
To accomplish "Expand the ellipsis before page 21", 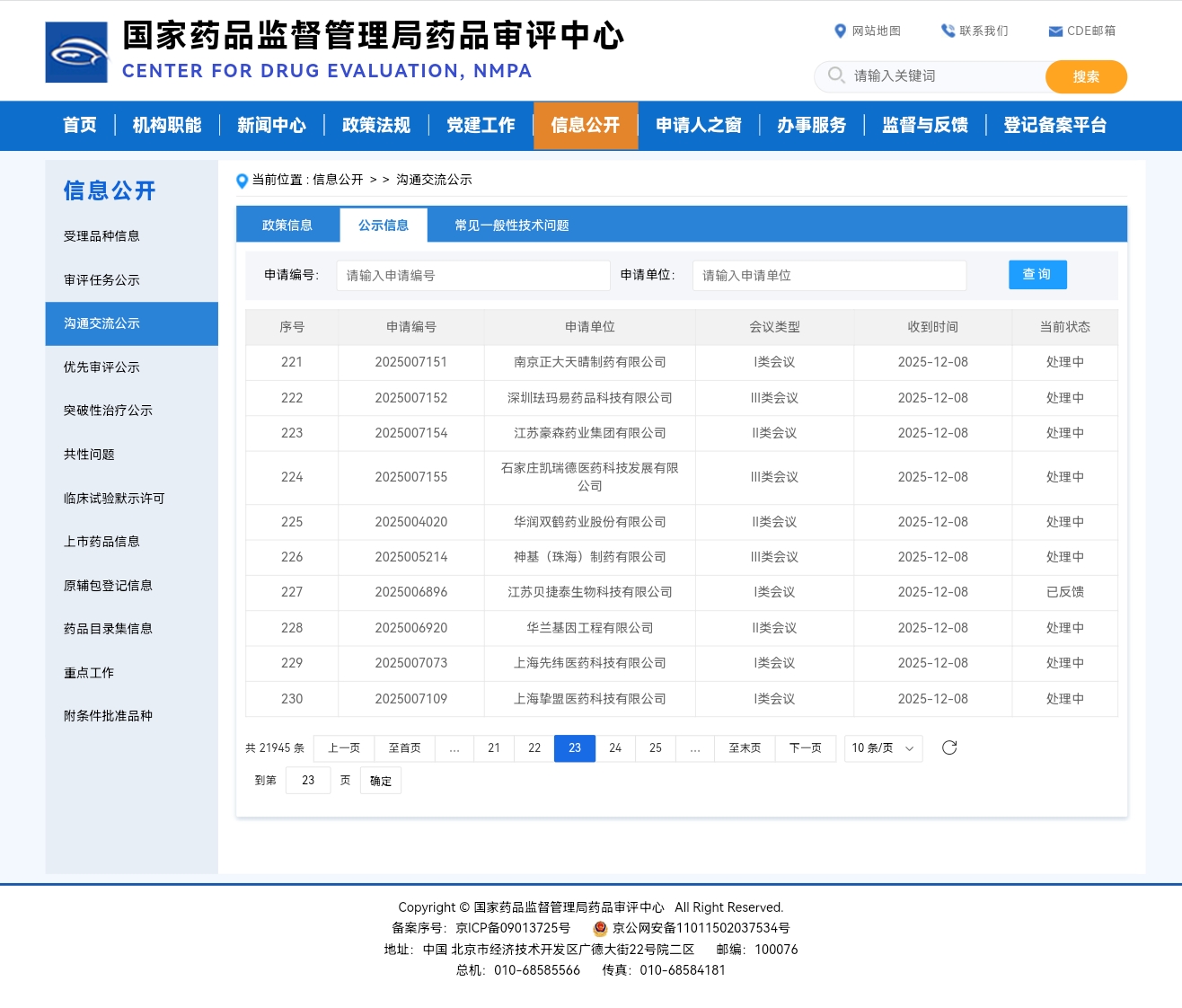I will pos(454,747).
